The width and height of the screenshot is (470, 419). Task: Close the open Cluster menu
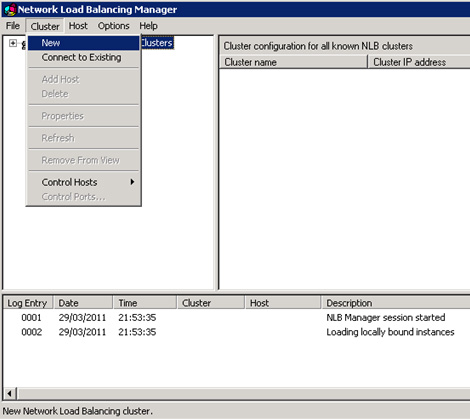click(45, 26)
